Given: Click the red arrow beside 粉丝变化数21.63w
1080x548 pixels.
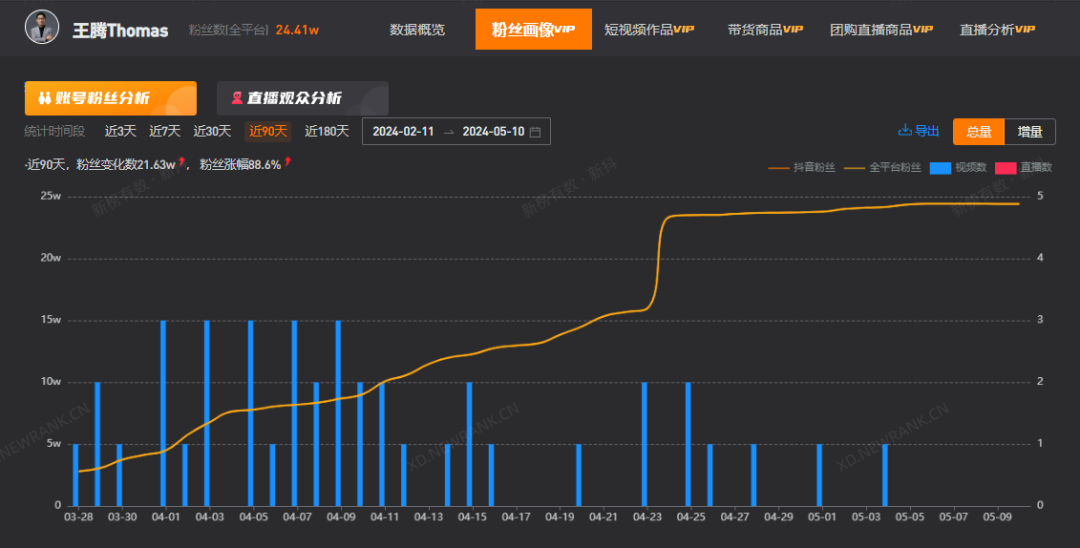Looking at the screenshot, I should click(x=182, y=162).
